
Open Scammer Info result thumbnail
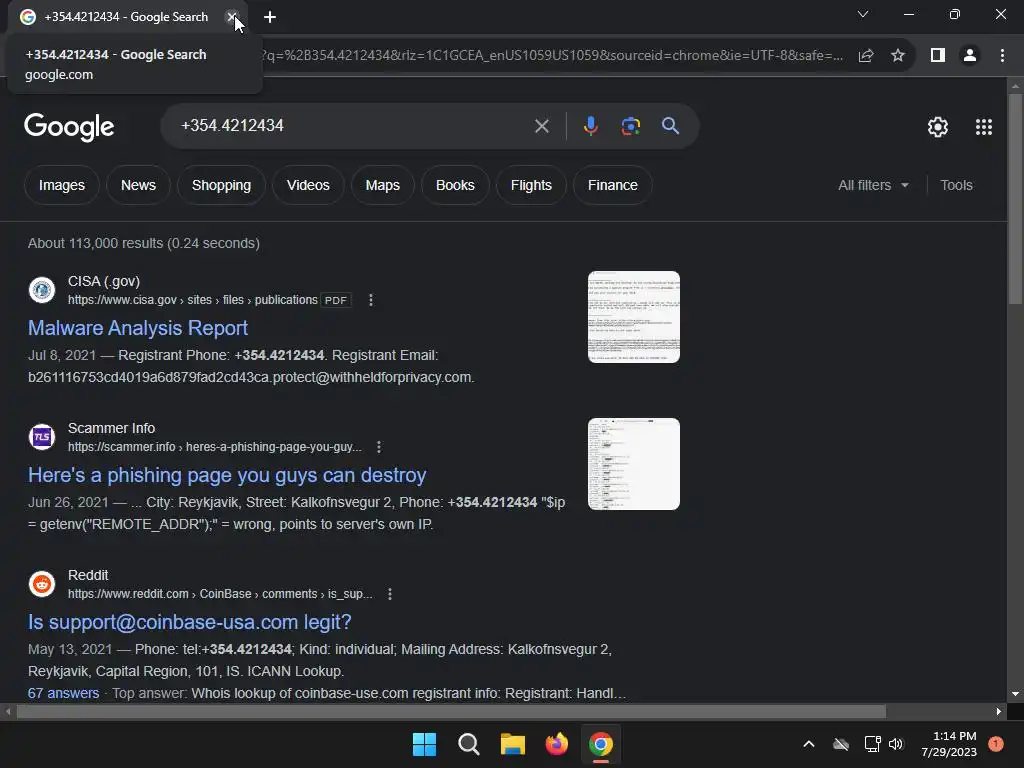pos(633,464)
